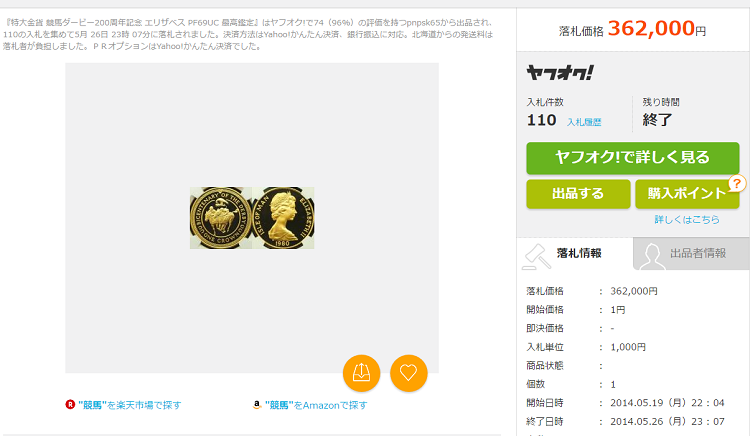This screenshot has width=750, height=436.
Task: Follow the 詳しくはこちら link
Action: (x=687, y=219)
